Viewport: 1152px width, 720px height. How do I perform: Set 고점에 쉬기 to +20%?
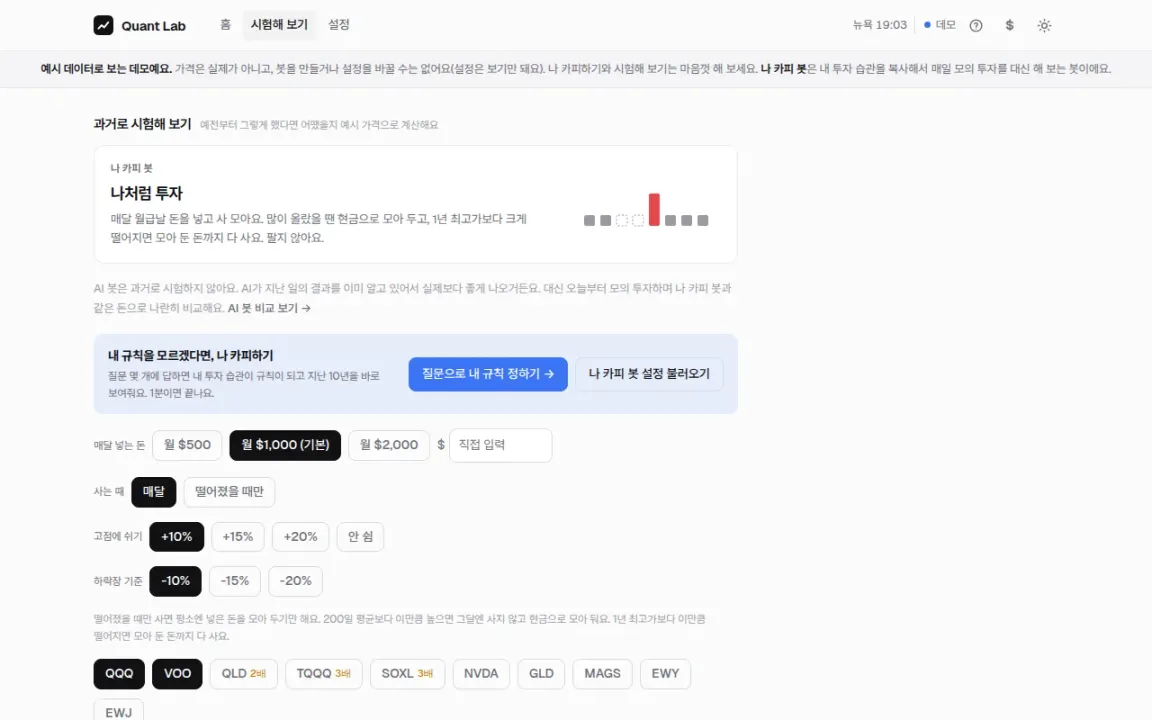(x=300, y=537)
